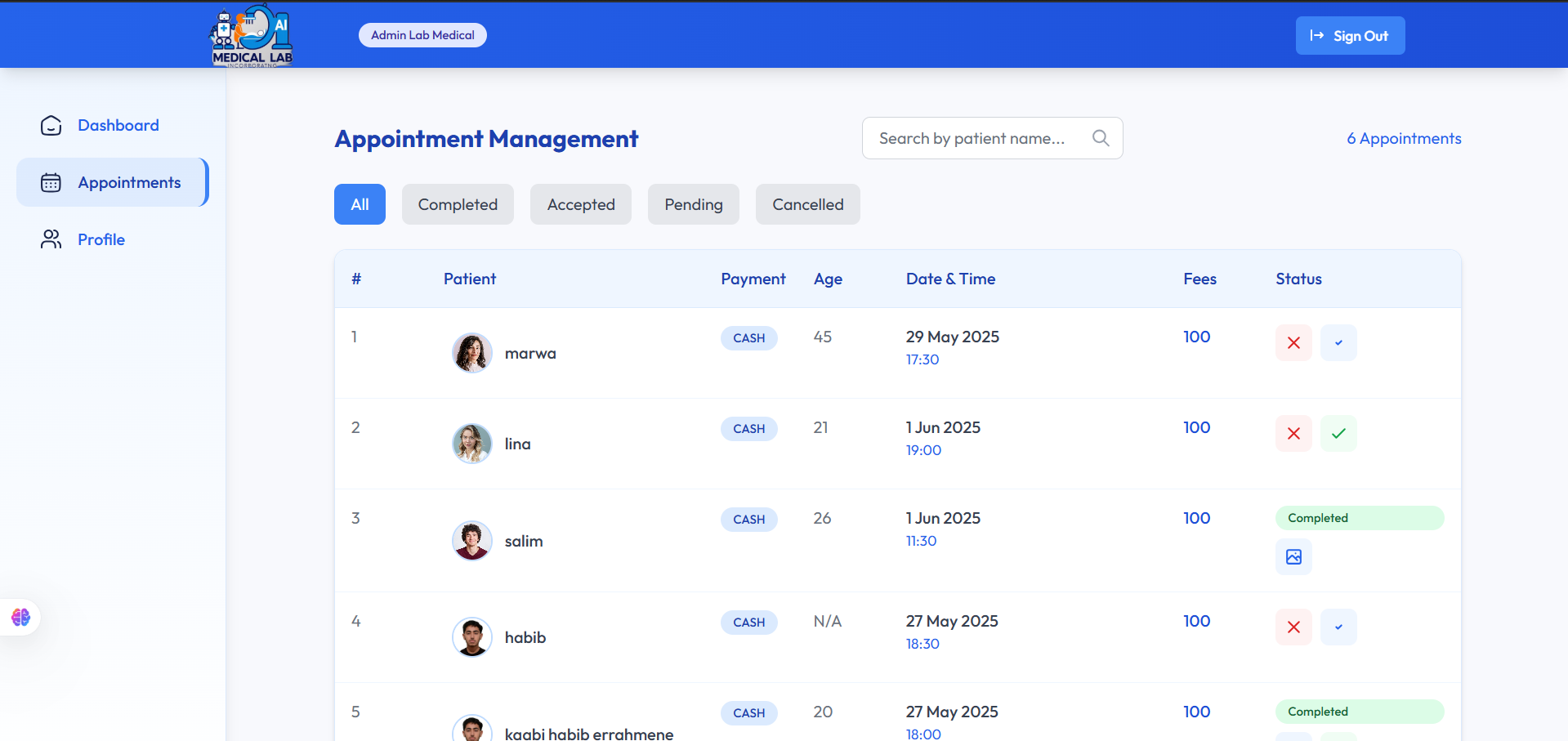Click the Medical Lab logo
Screen dimensions: 1568x741
(x=252, y=36)
